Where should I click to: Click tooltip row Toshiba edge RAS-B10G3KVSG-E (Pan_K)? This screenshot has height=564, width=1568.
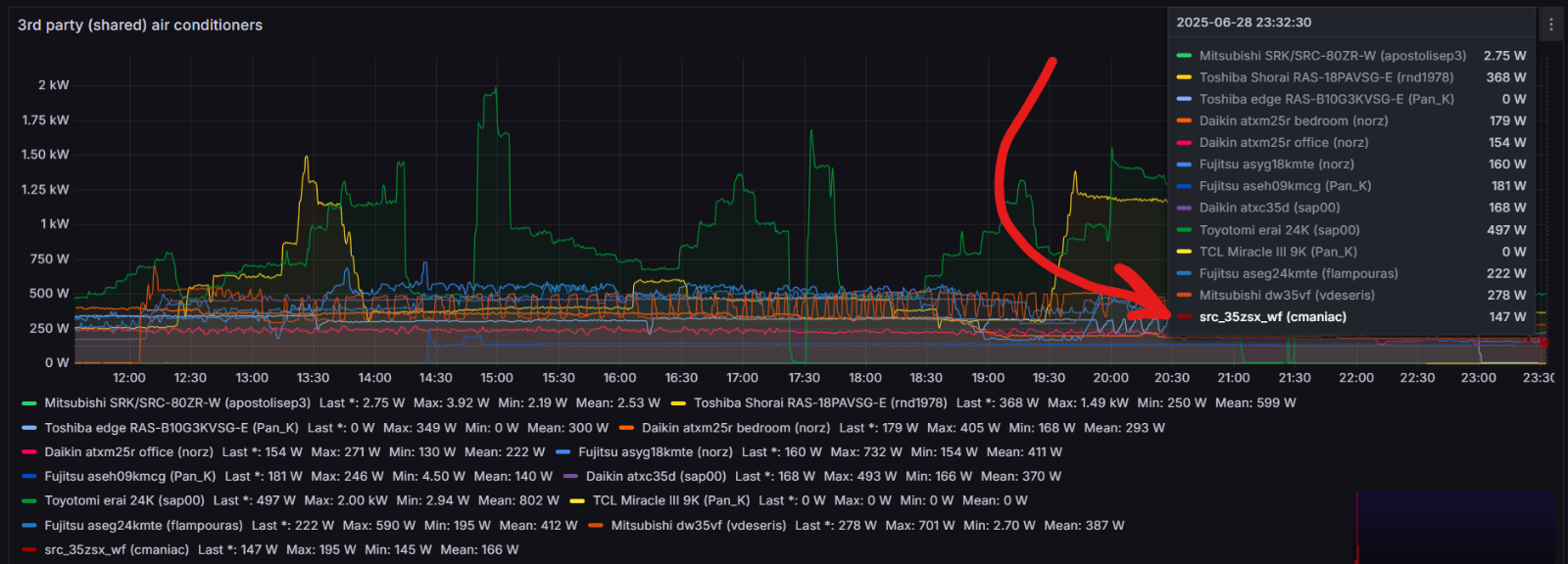1351,99
